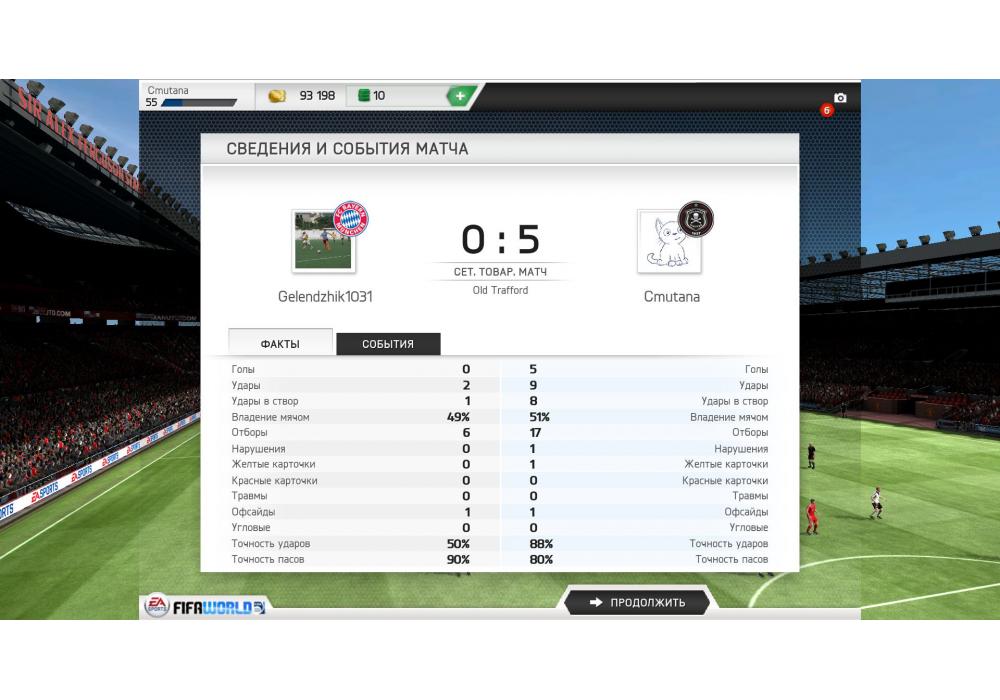Click the green FIFA points icon
This screenshot has width=1000, height=700.
[x=364, y=96]
